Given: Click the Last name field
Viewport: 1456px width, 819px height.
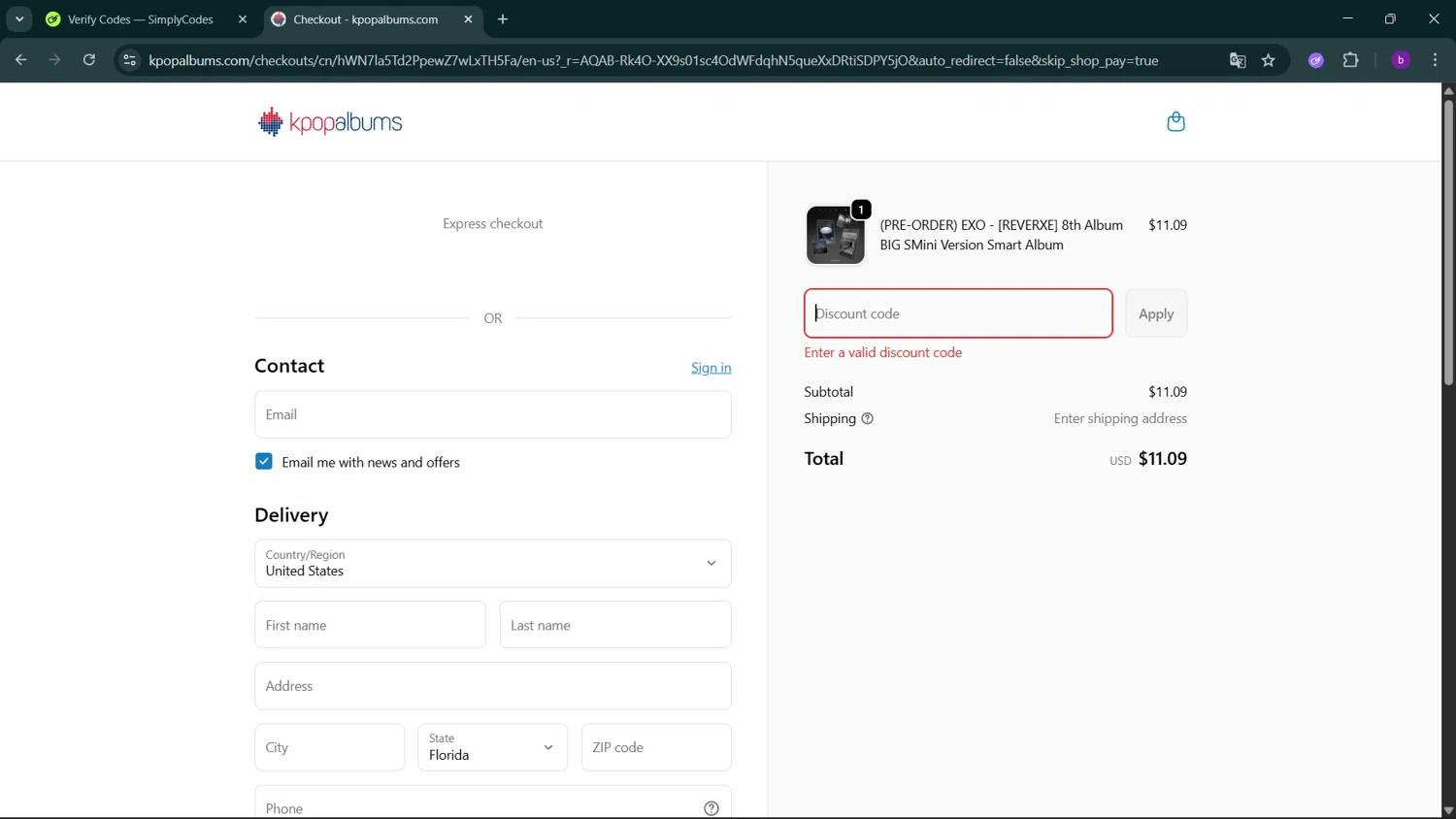Looking at the screenshot, I should [x=615, y=625].
